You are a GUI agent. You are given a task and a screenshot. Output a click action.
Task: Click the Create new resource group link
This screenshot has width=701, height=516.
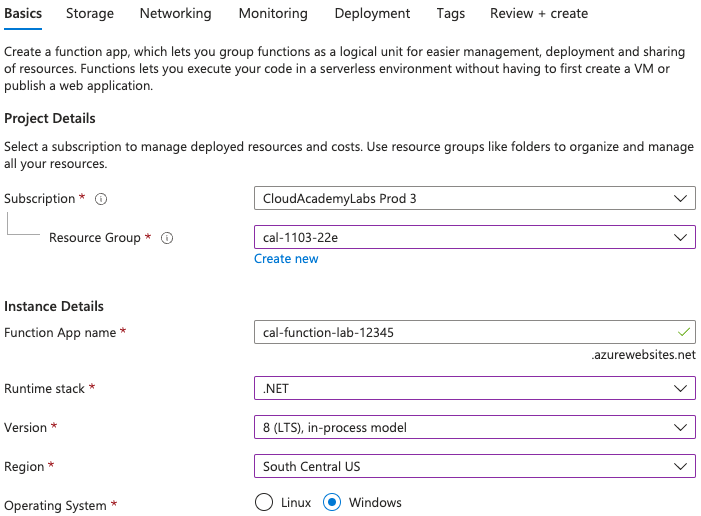pos(286,259)
